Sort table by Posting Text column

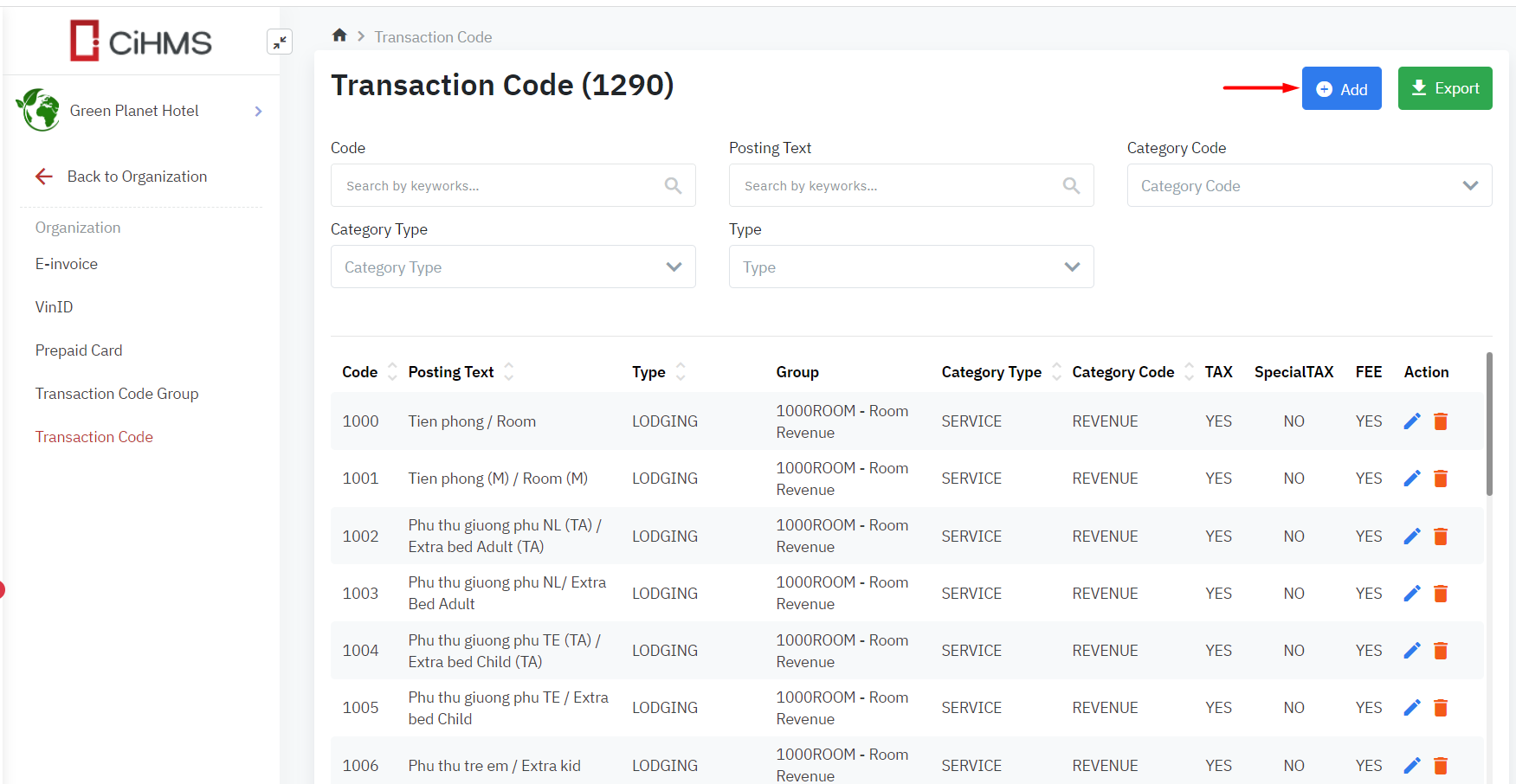tap(509, 372)
